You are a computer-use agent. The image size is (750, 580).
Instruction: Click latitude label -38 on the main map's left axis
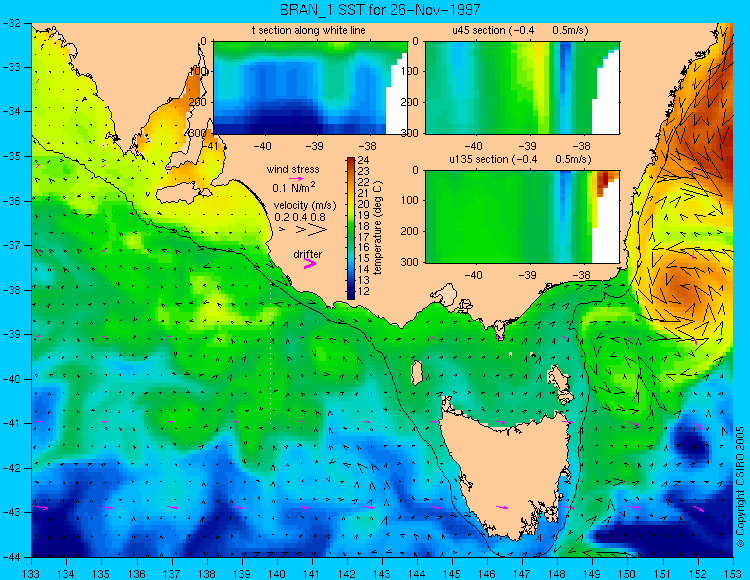coord(12,290)
